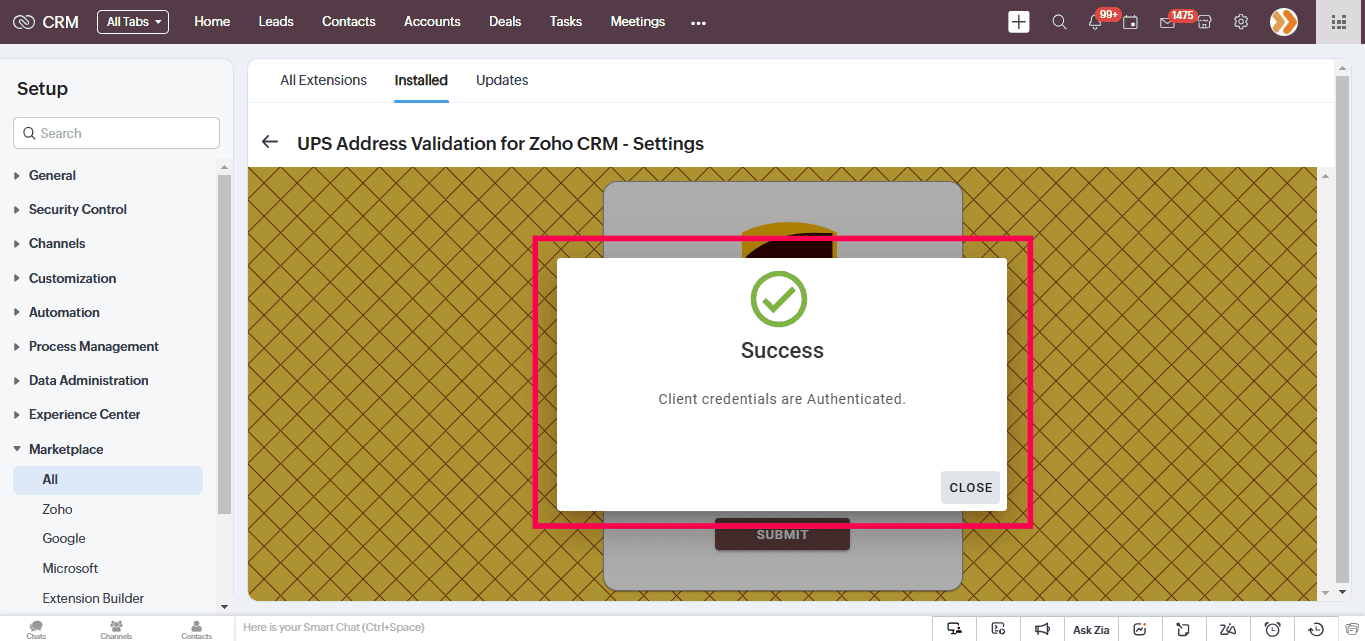Open the settings gear icon

tap(1241, 22)
